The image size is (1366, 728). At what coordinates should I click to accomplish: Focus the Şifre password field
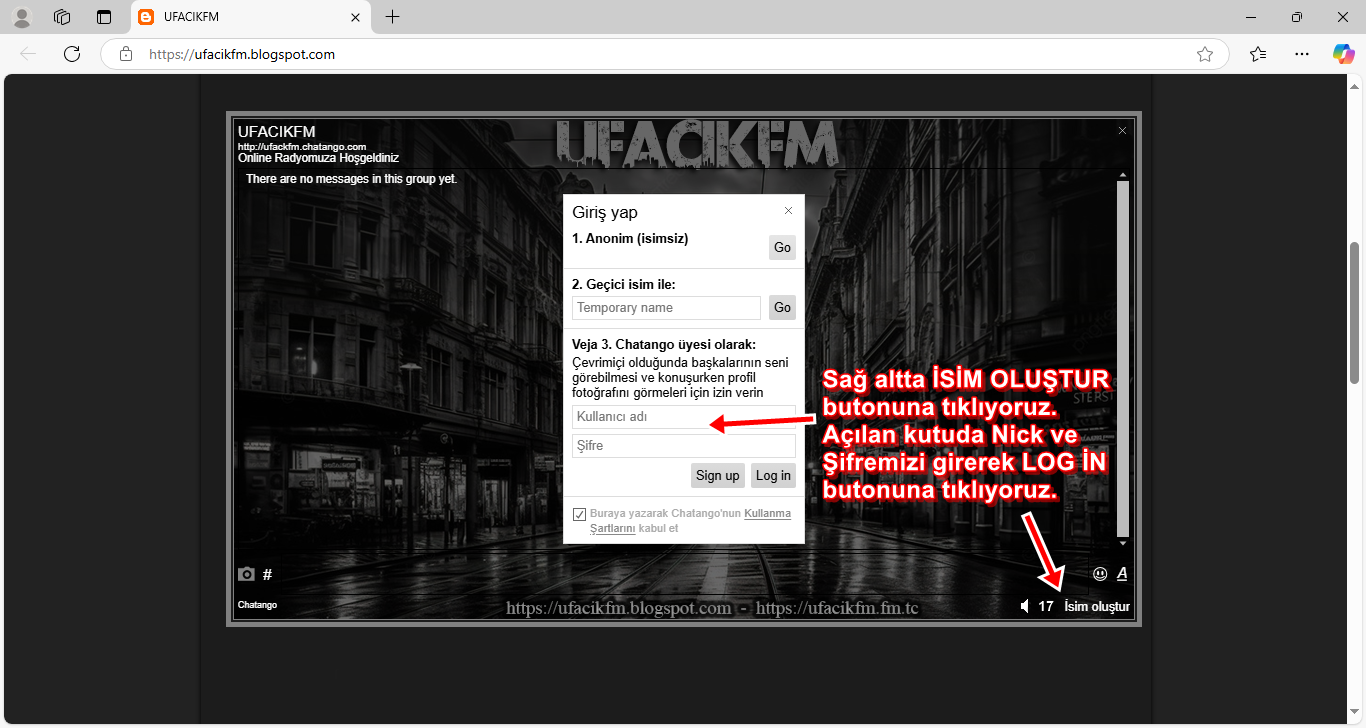(684, 446)
